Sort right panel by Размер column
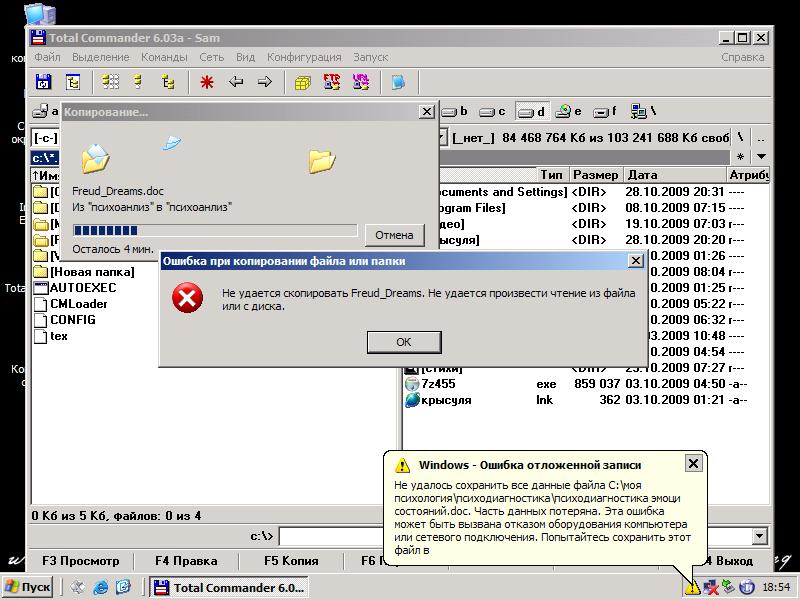Viewport: 800px width, 600px height. (595, 175)
